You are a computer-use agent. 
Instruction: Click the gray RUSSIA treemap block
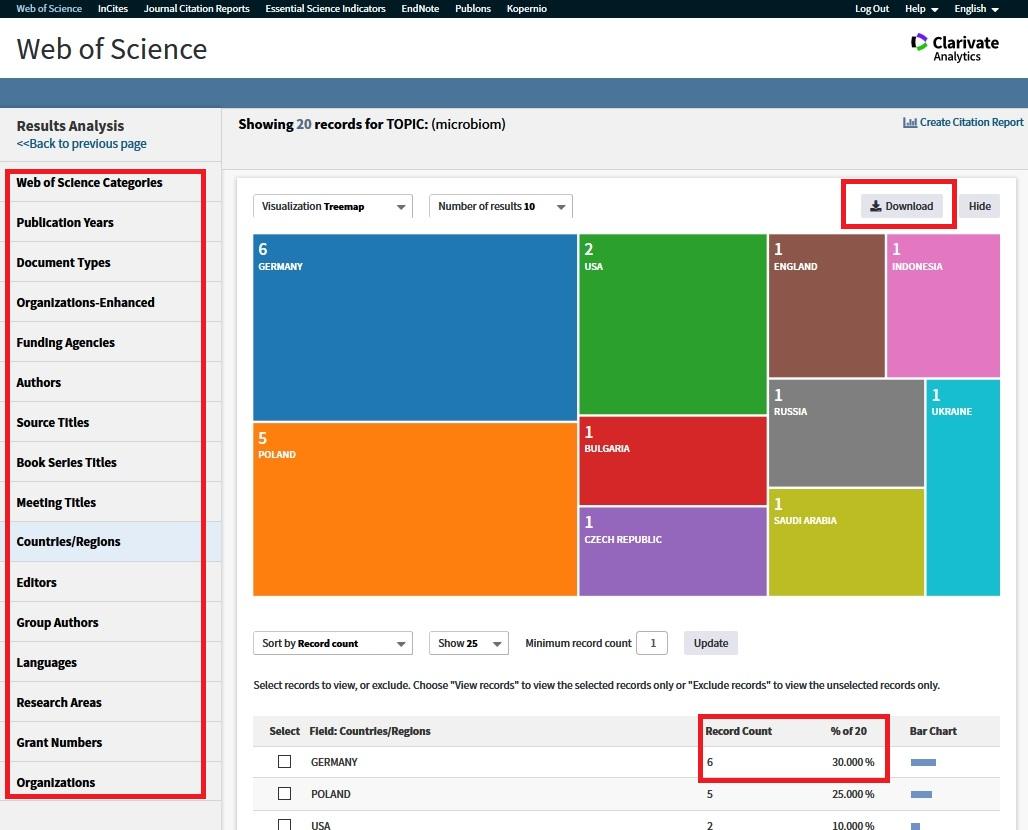pyautogui.click(x=846, y=433)
